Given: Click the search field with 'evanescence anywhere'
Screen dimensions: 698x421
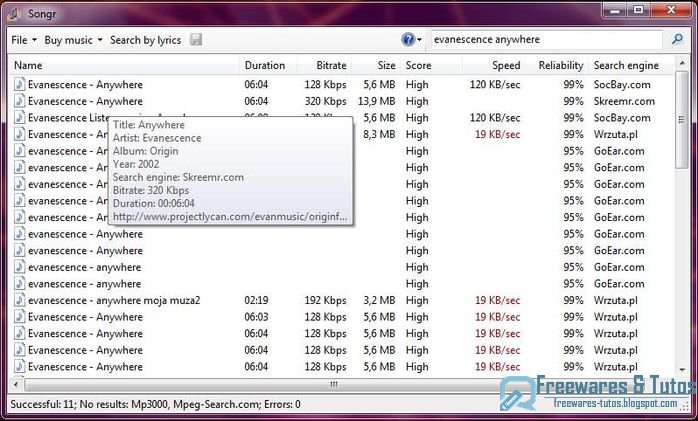Looking at the screenshot, I should (546, 40).
